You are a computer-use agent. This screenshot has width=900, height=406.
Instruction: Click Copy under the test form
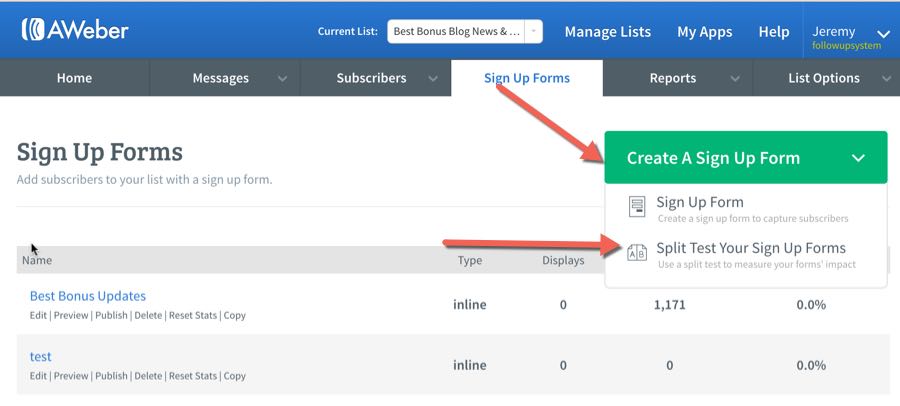(235, 376)
